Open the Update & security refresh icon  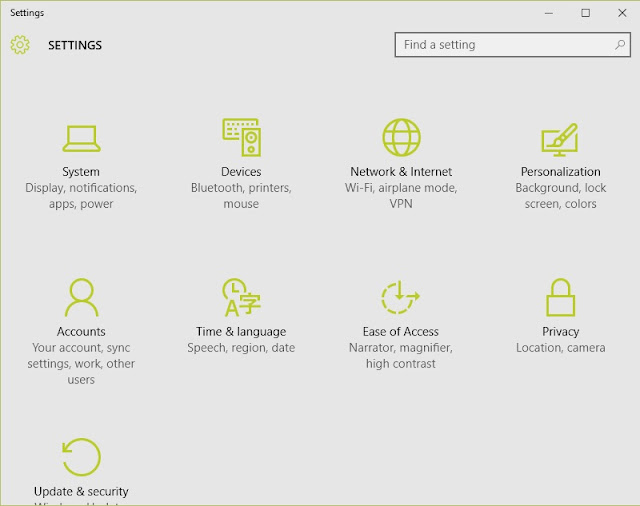tap(81, 457)
